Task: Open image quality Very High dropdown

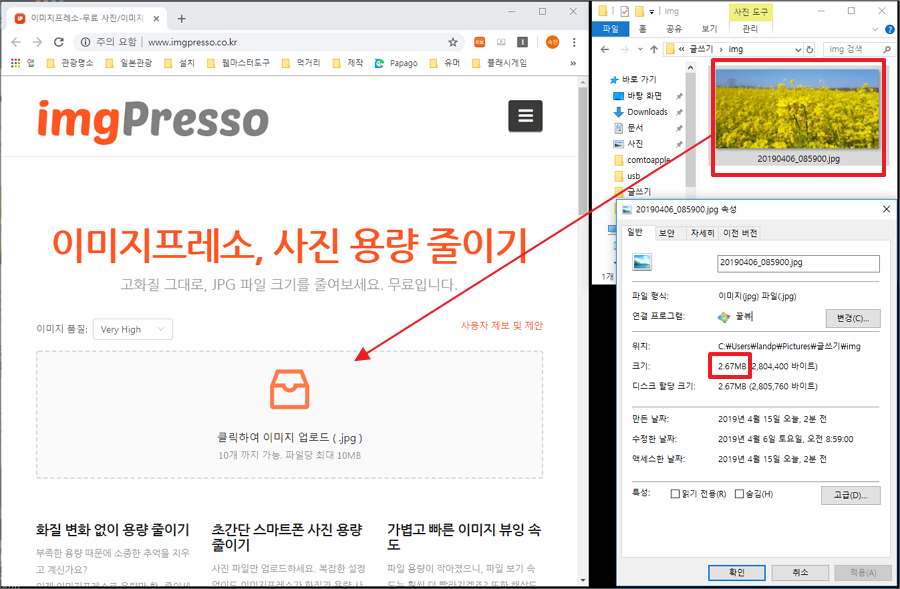Action: pyautogui.click(x=133, y=329)
